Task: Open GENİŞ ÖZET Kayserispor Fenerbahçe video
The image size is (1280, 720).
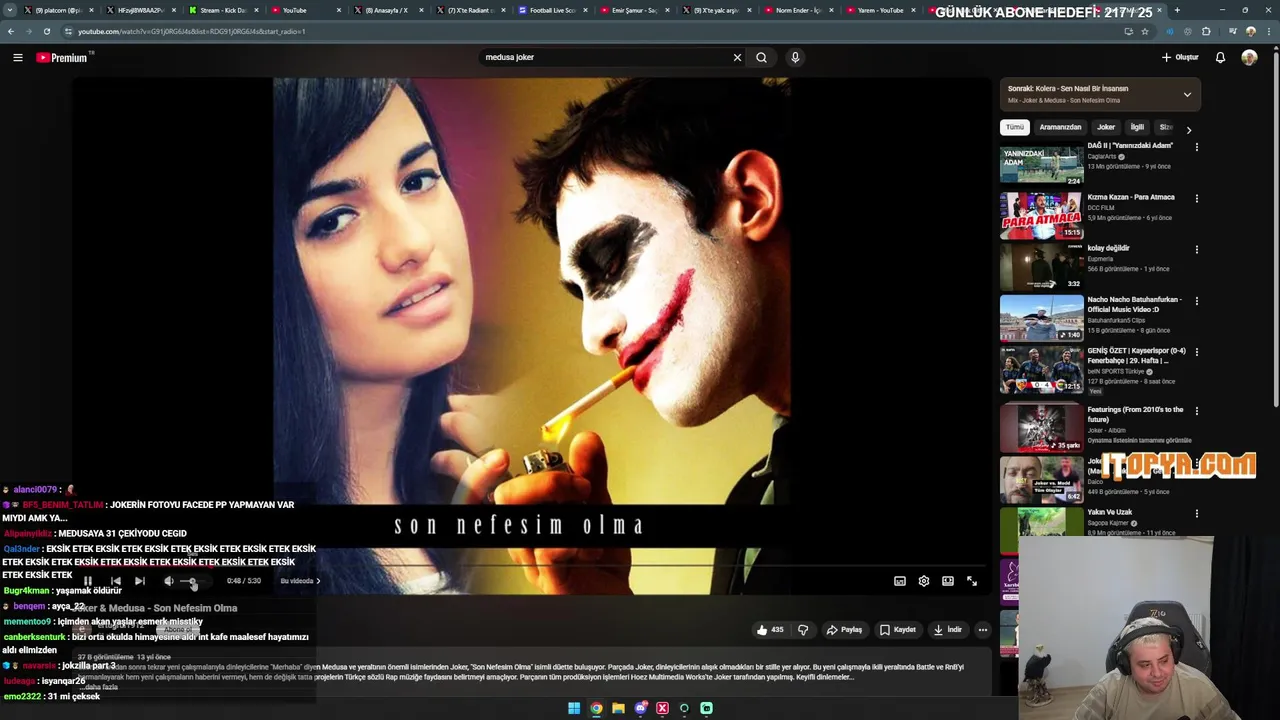Action: click(x=1041, y=370)
